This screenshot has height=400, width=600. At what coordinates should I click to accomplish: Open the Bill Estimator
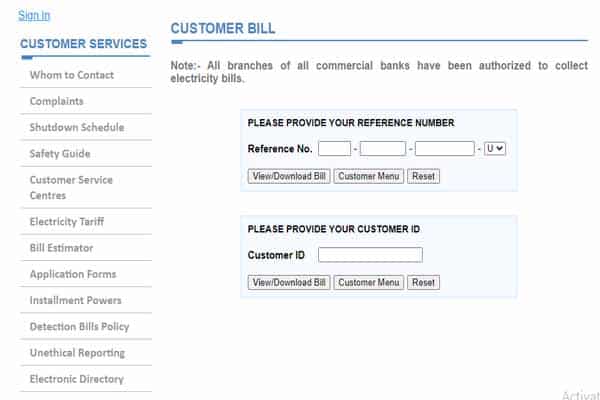tap(63, 248)
